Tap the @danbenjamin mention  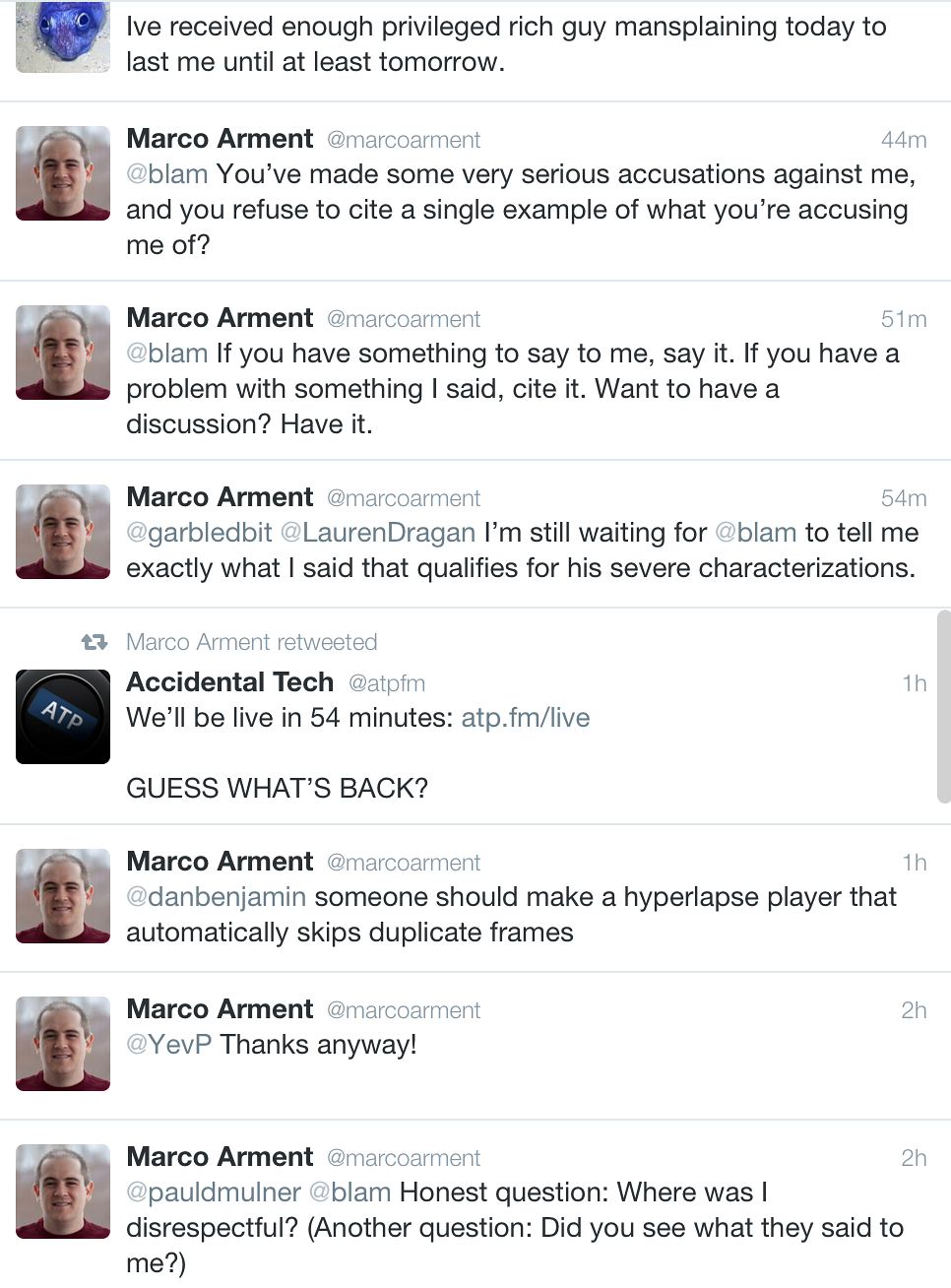(x=216, y=897)
